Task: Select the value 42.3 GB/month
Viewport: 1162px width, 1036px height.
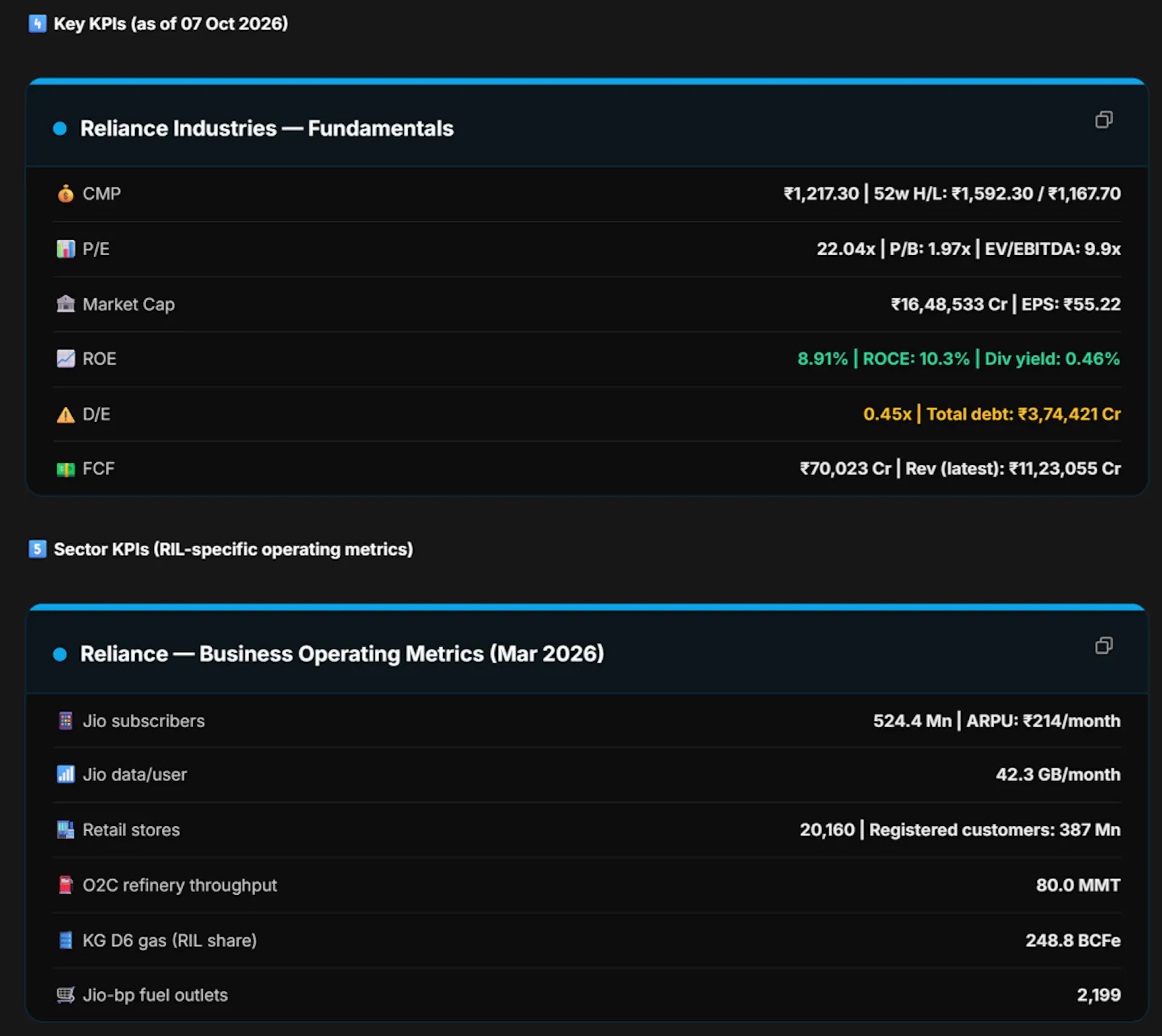Action: pyautogui.click(x=1058, y=774)
